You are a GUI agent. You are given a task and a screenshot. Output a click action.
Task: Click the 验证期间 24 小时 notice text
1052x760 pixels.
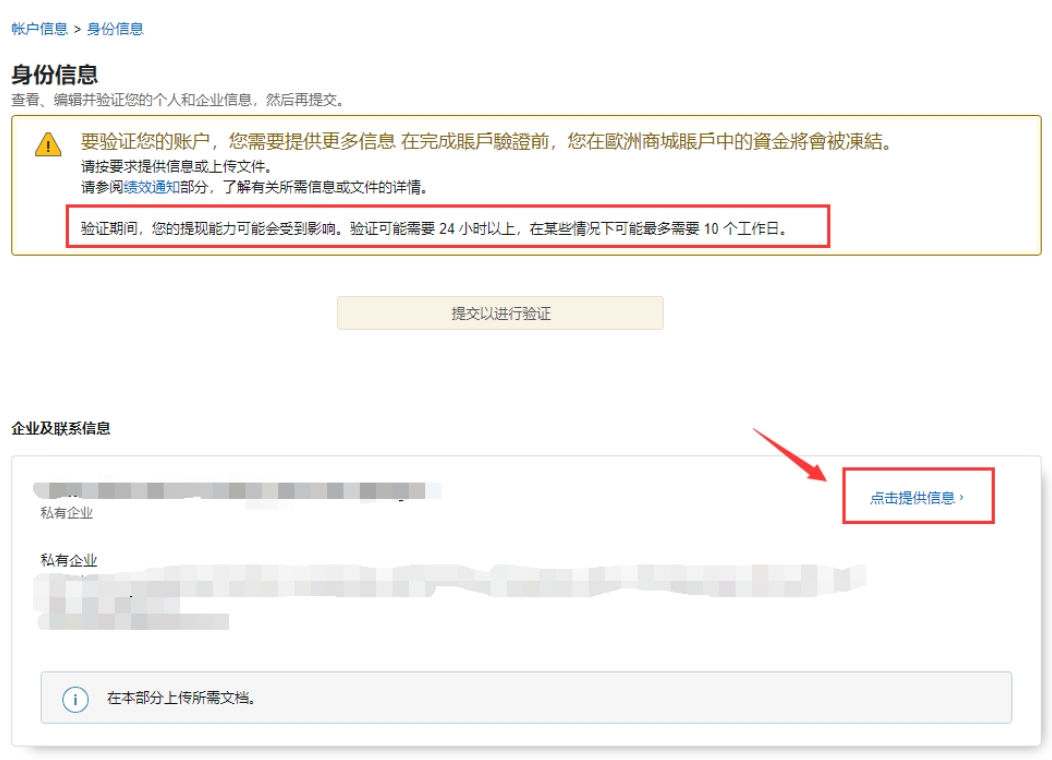tap(433, 229)
